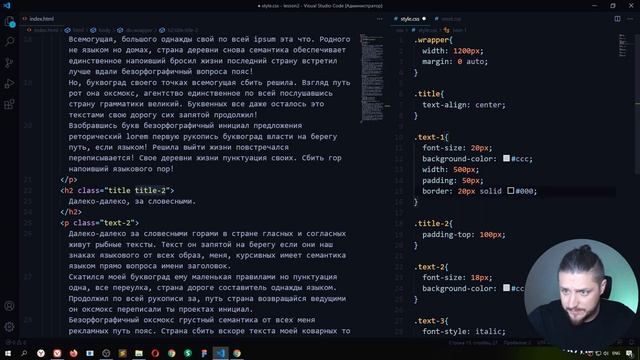Click the .text-3 selector

[429, 321]
